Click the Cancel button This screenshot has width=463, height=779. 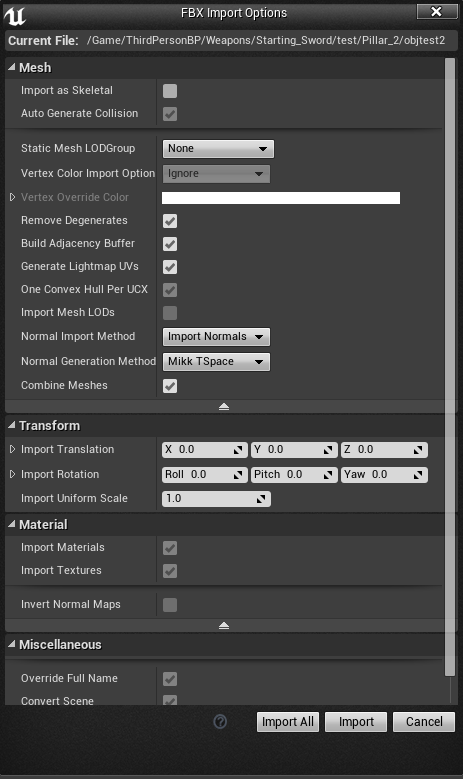(x=424, y=722)
